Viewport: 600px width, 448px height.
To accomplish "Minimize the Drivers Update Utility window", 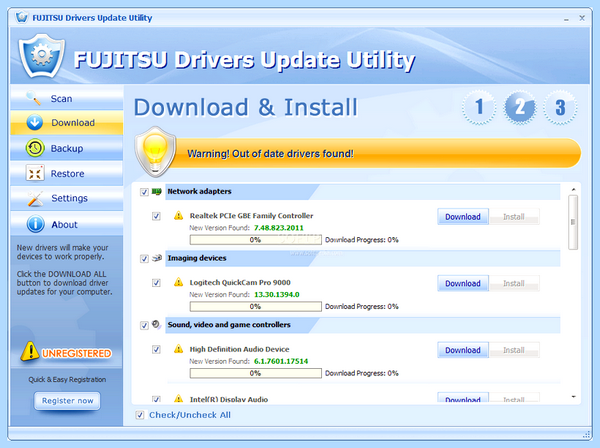I will 566,19.
